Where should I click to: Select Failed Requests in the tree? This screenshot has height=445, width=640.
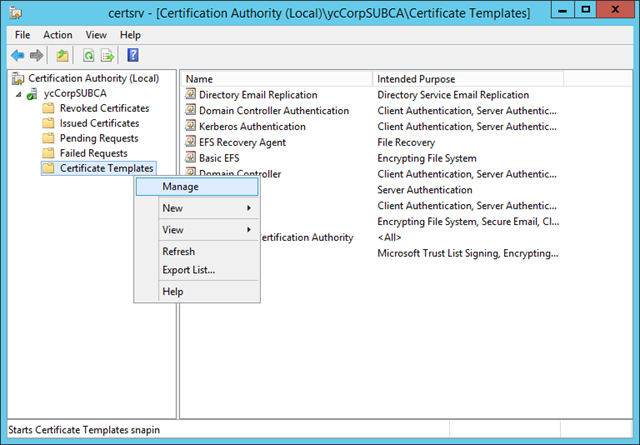(x=94, y=154)
